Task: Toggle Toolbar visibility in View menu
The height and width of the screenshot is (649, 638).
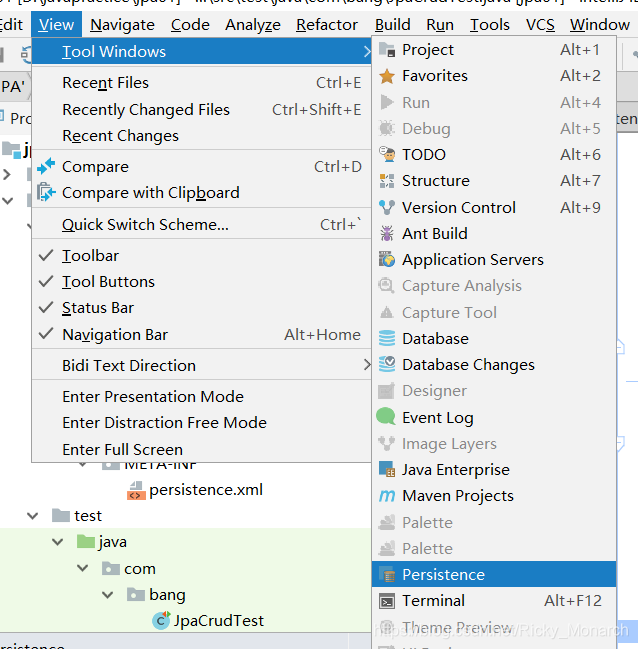Action: 201,256
